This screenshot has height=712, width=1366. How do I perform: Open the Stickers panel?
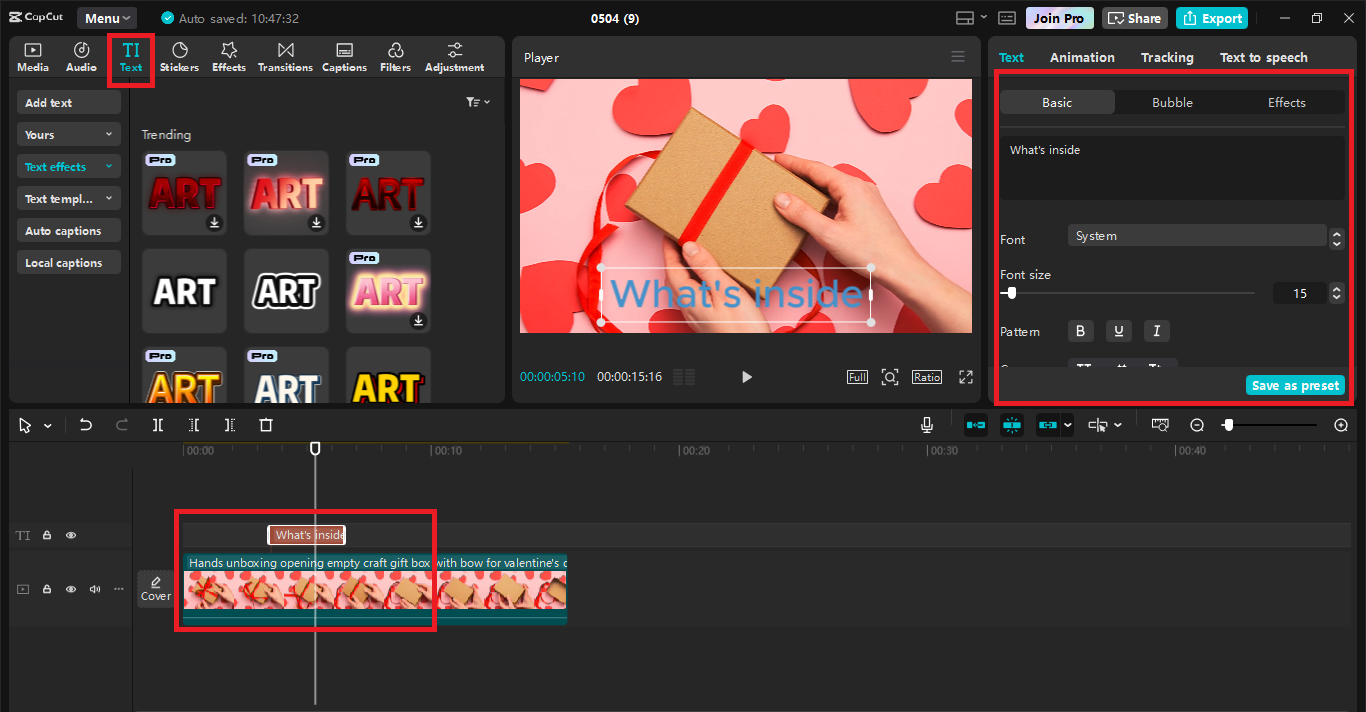tap(179, 56)
